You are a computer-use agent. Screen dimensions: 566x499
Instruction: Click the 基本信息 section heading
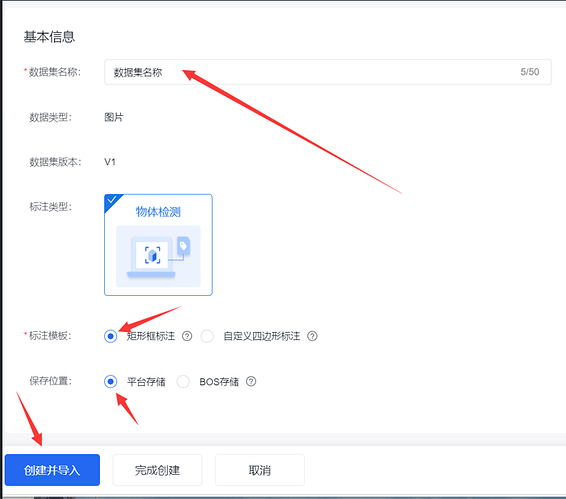pyautogui.click(x=49, y=37)
